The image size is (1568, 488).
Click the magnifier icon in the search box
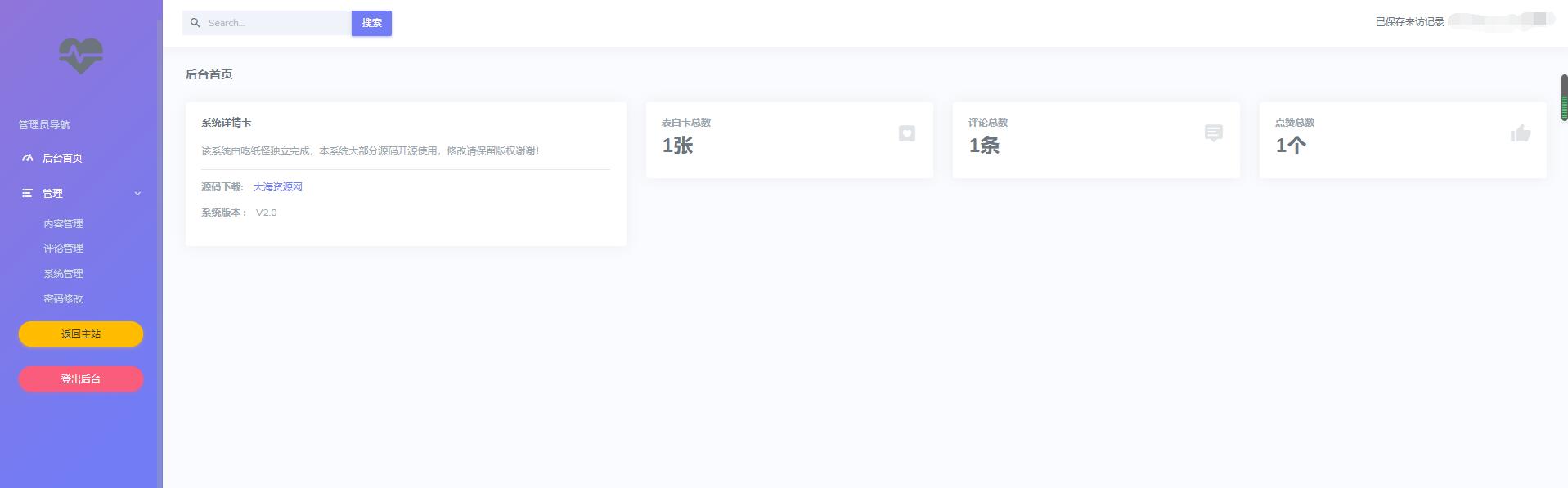[195, 23]
